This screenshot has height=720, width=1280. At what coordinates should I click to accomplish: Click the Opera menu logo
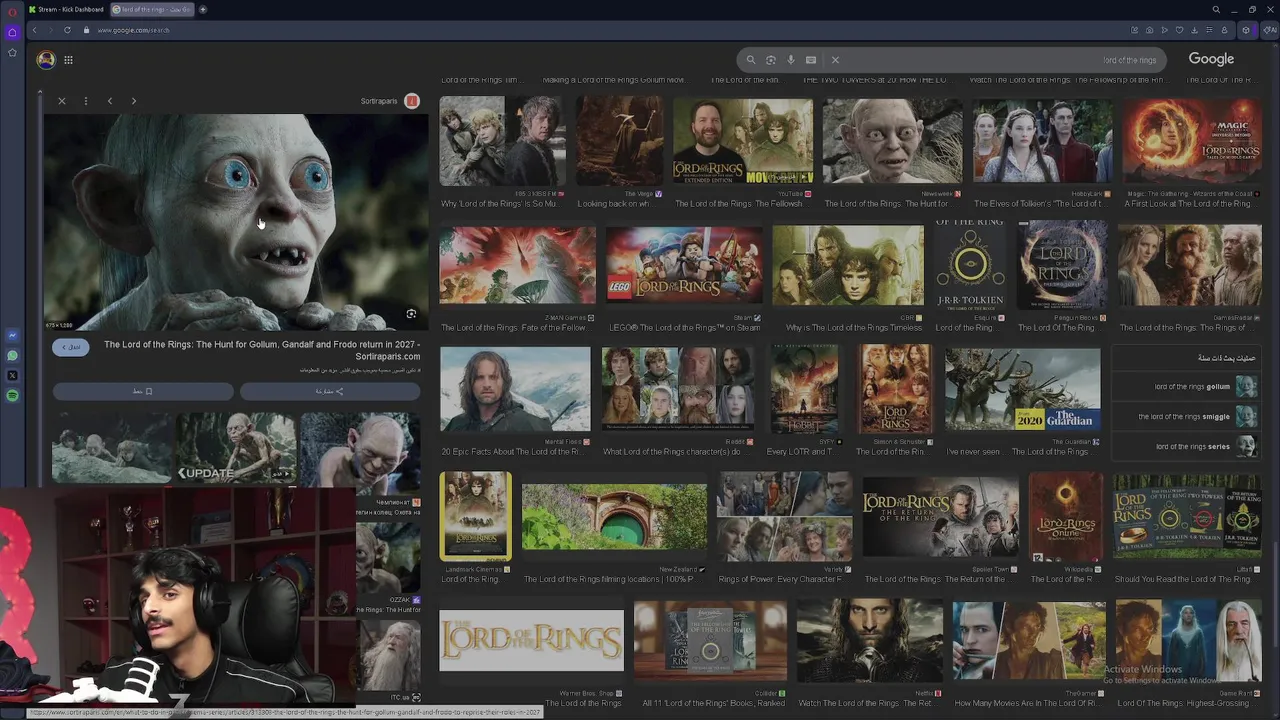pos(11,10)
